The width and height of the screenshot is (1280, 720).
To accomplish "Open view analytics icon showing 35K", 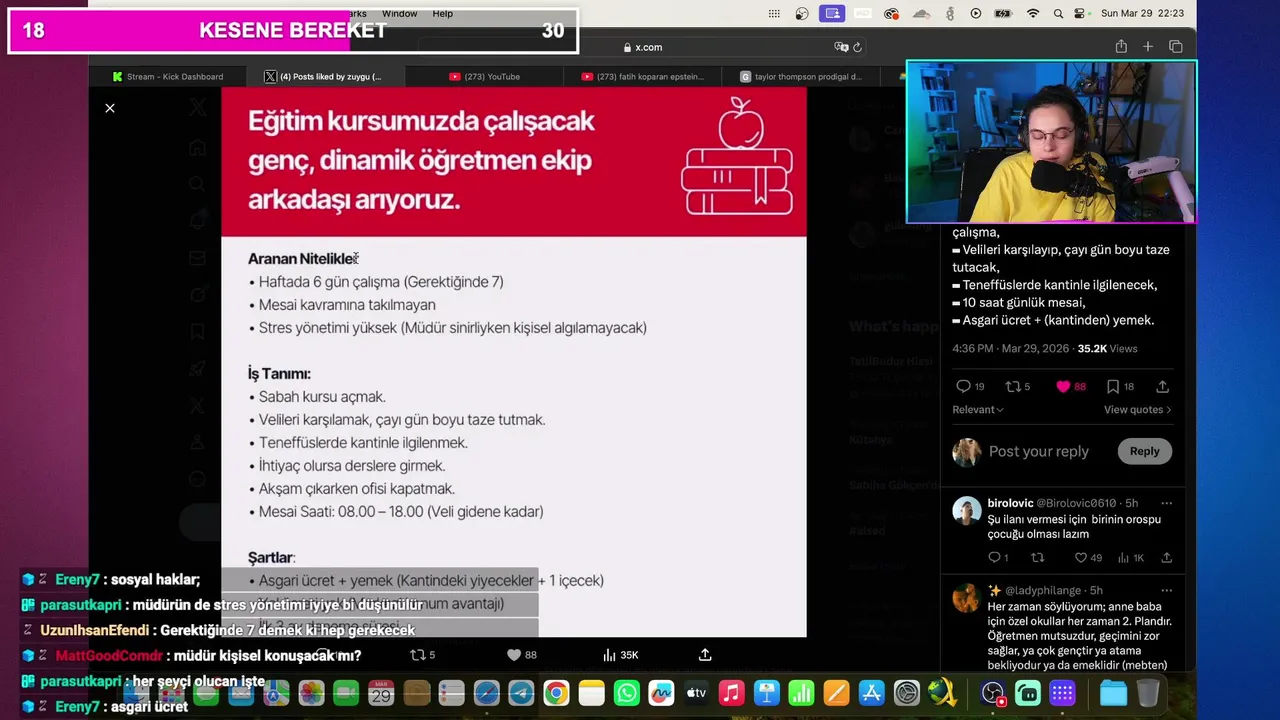I will click(620, 655).
